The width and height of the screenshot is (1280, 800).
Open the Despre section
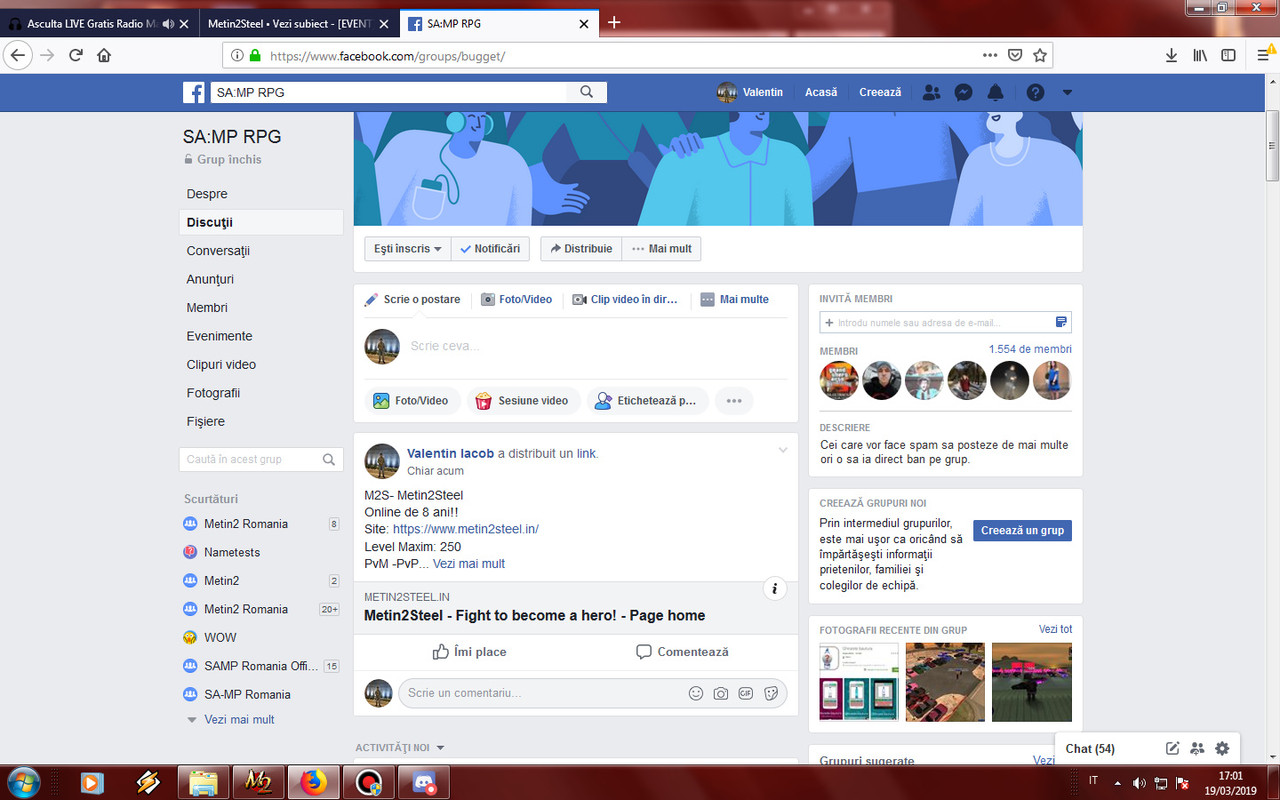click(x=207, y=194)
